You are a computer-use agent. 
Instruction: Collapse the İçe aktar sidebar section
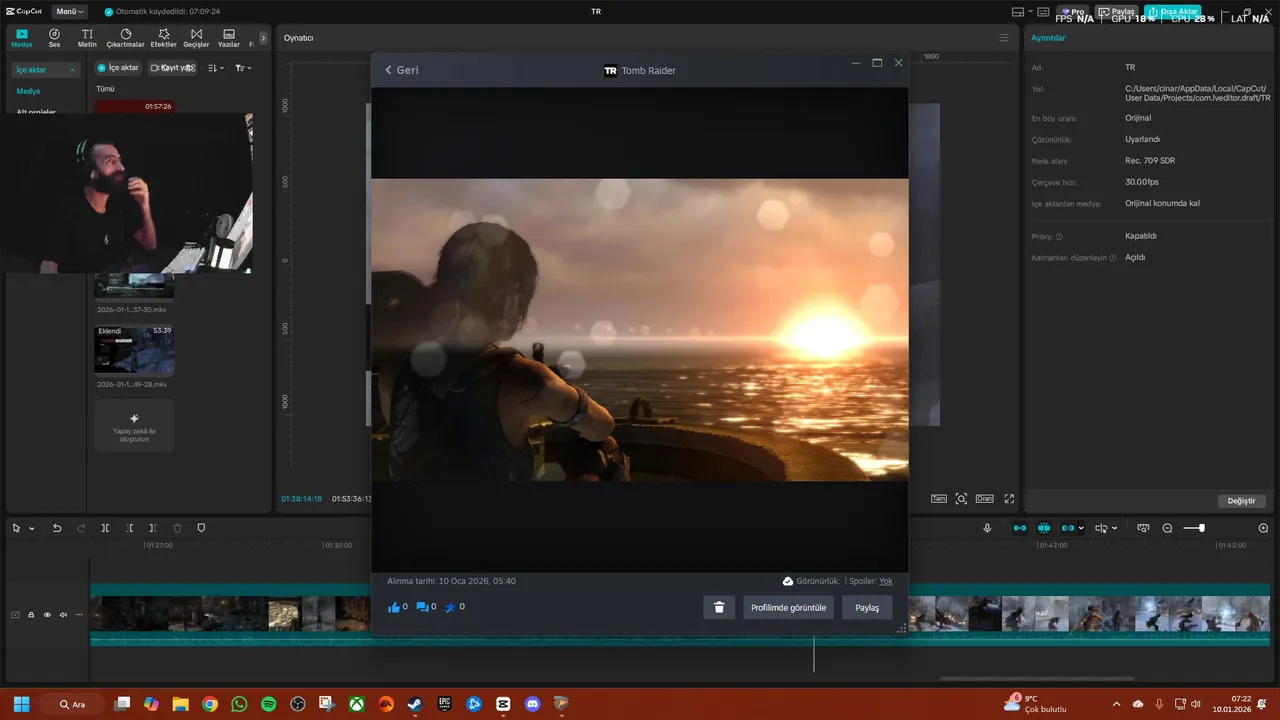45,69
